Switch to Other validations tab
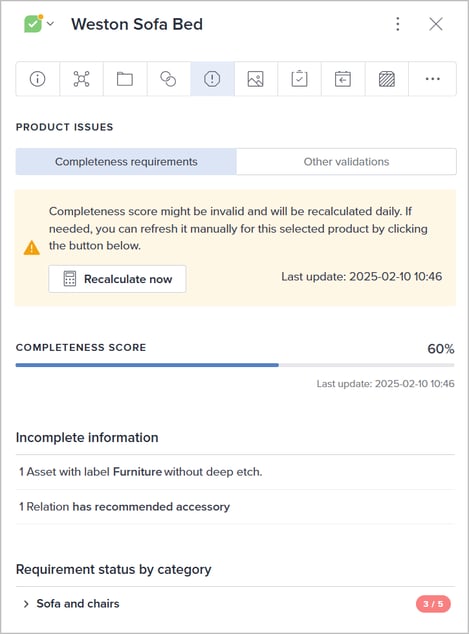469x634 pixels. pyautogui.click(x=346, y=162)
